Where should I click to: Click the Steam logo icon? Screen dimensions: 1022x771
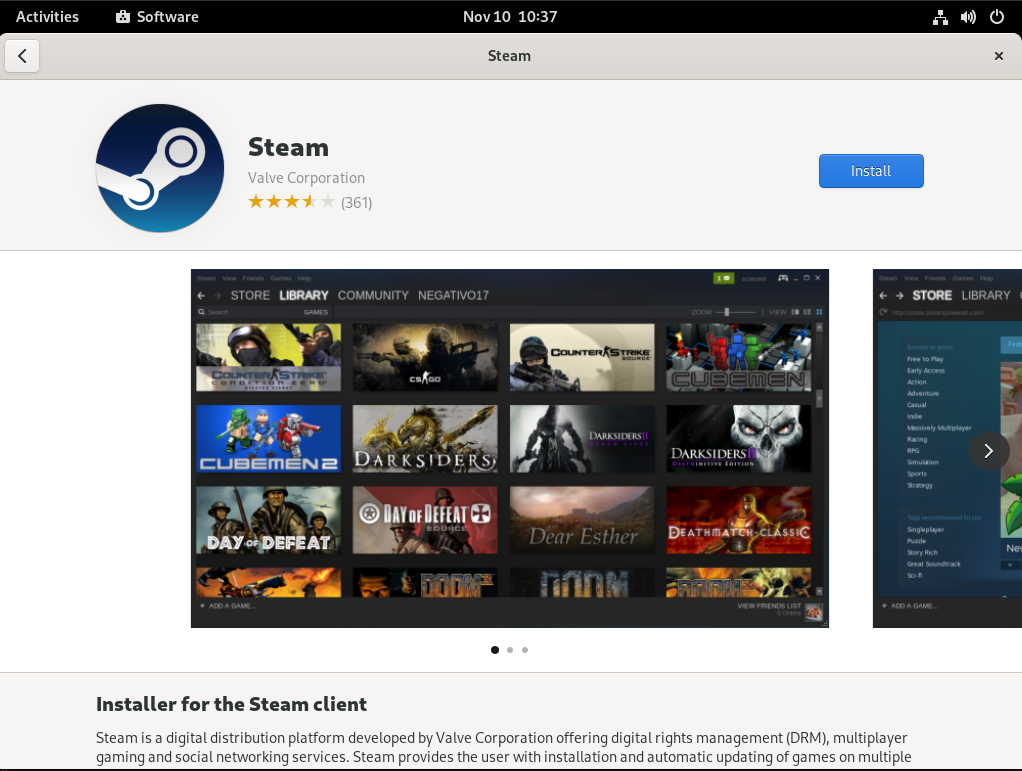point(160,168)
